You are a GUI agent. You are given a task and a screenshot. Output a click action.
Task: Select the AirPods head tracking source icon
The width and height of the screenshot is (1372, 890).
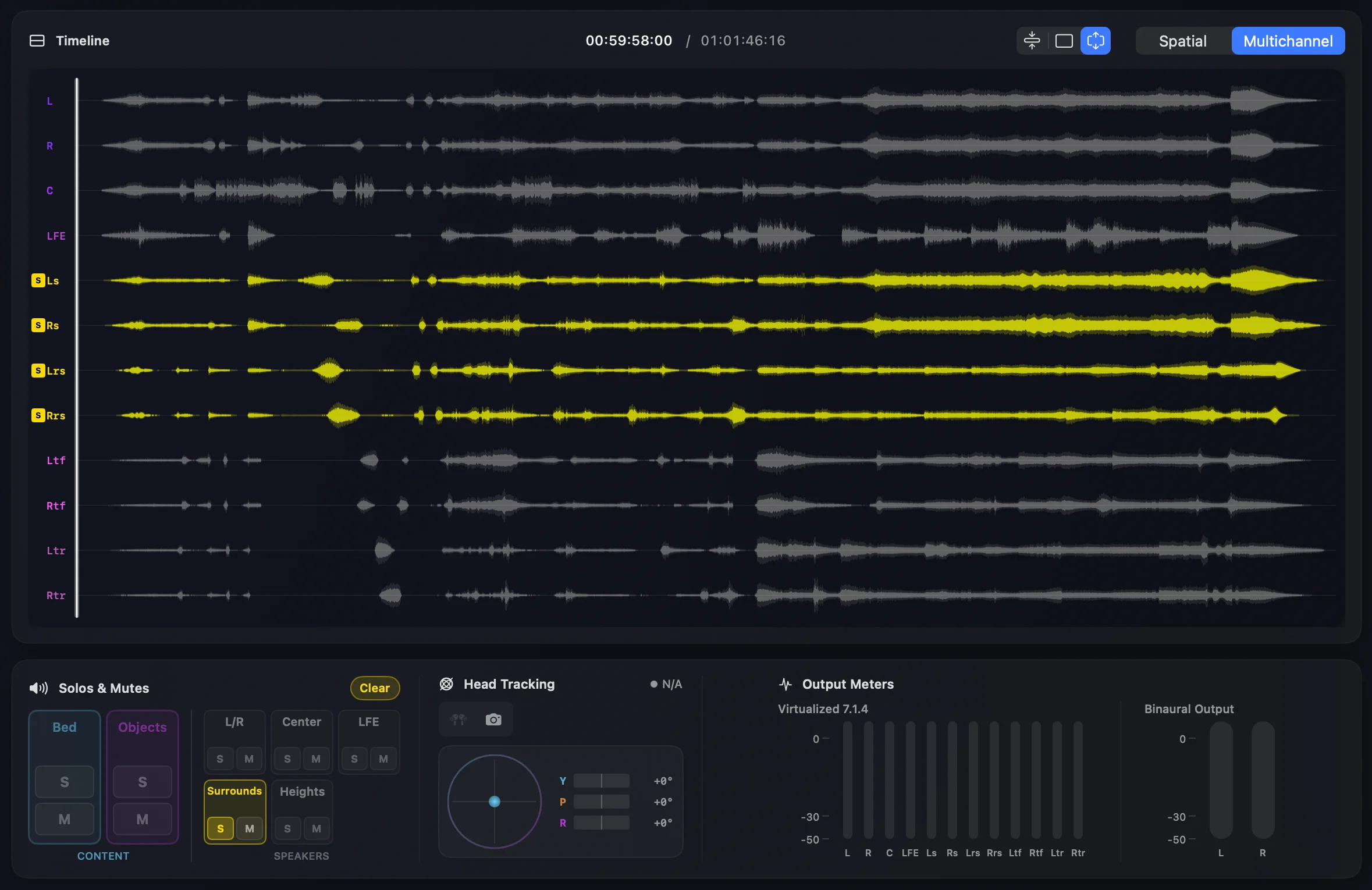coord(458,719)
